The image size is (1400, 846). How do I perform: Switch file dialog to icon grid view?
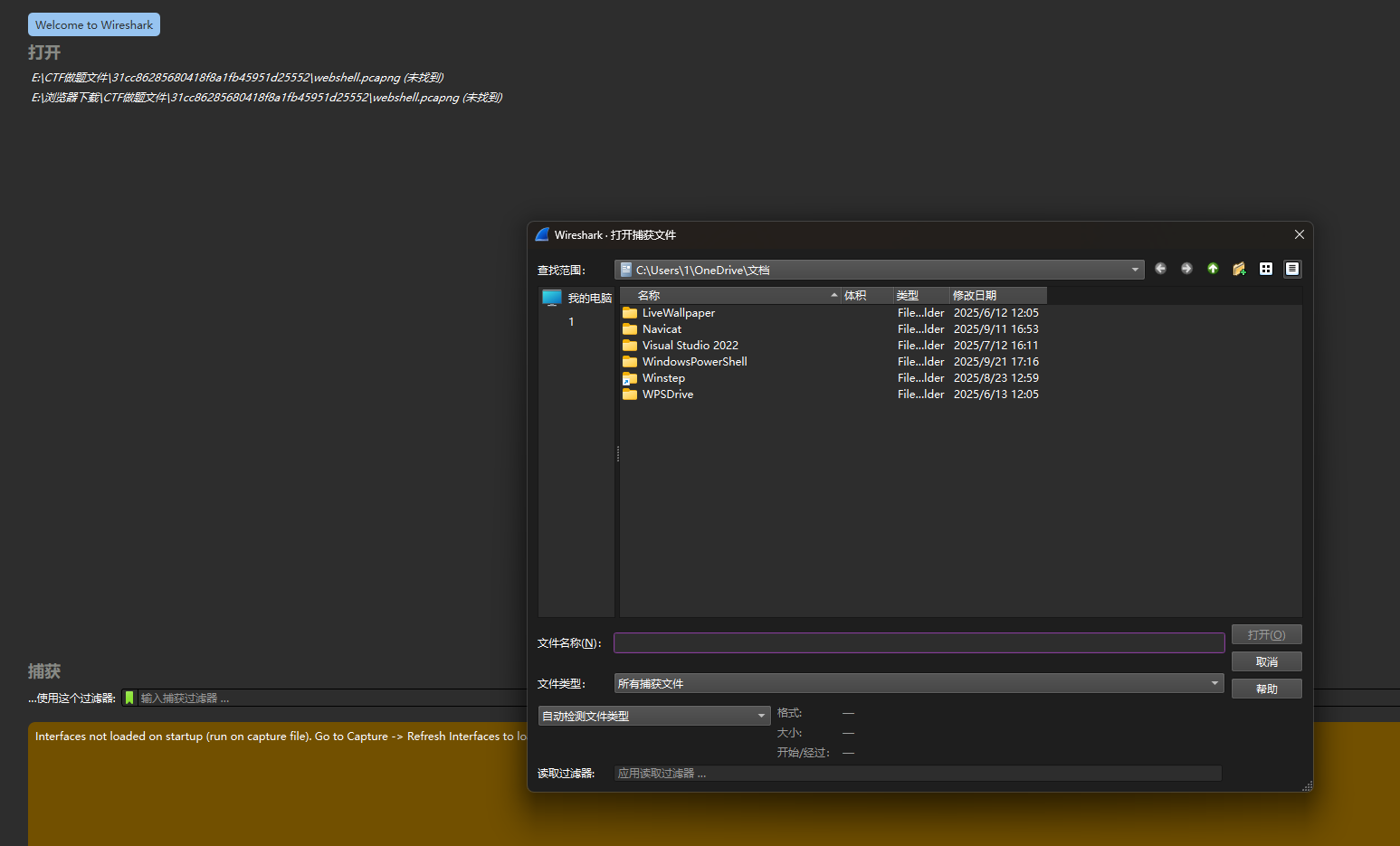point(1266,269)
